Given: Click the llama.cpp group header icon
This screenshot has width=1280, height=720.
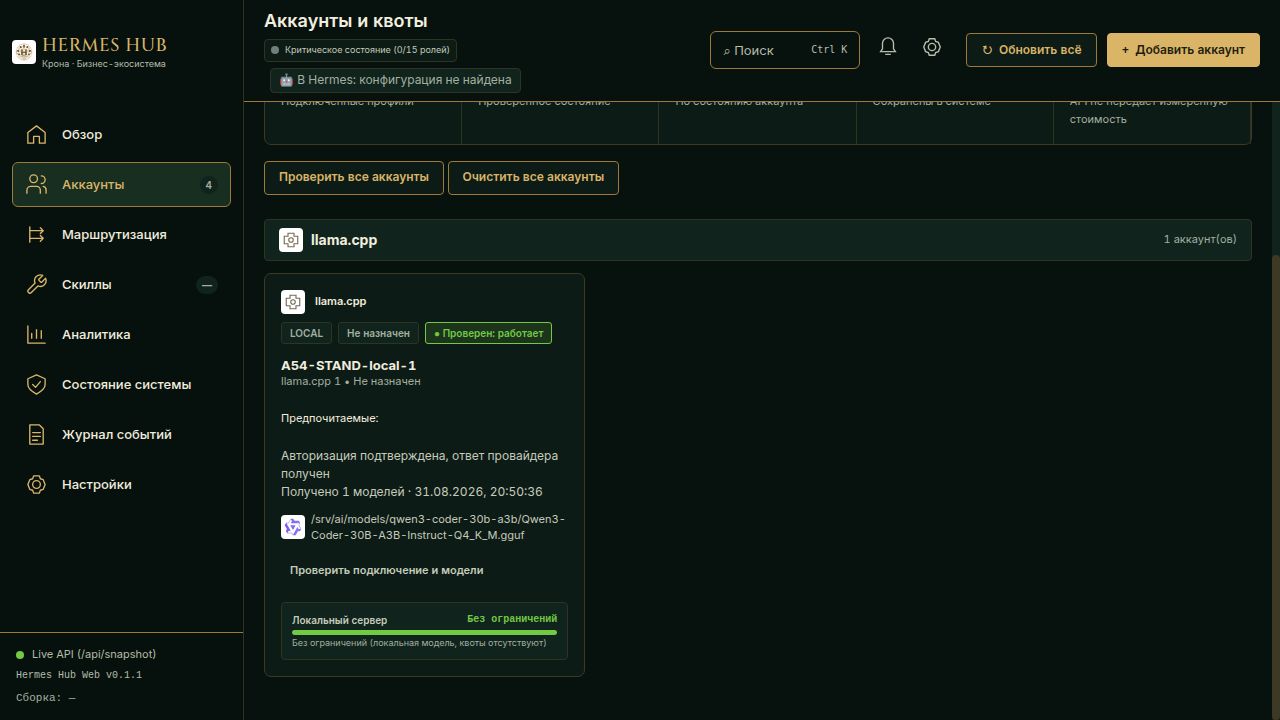Looking at the screenshot, I should (291, 240).
